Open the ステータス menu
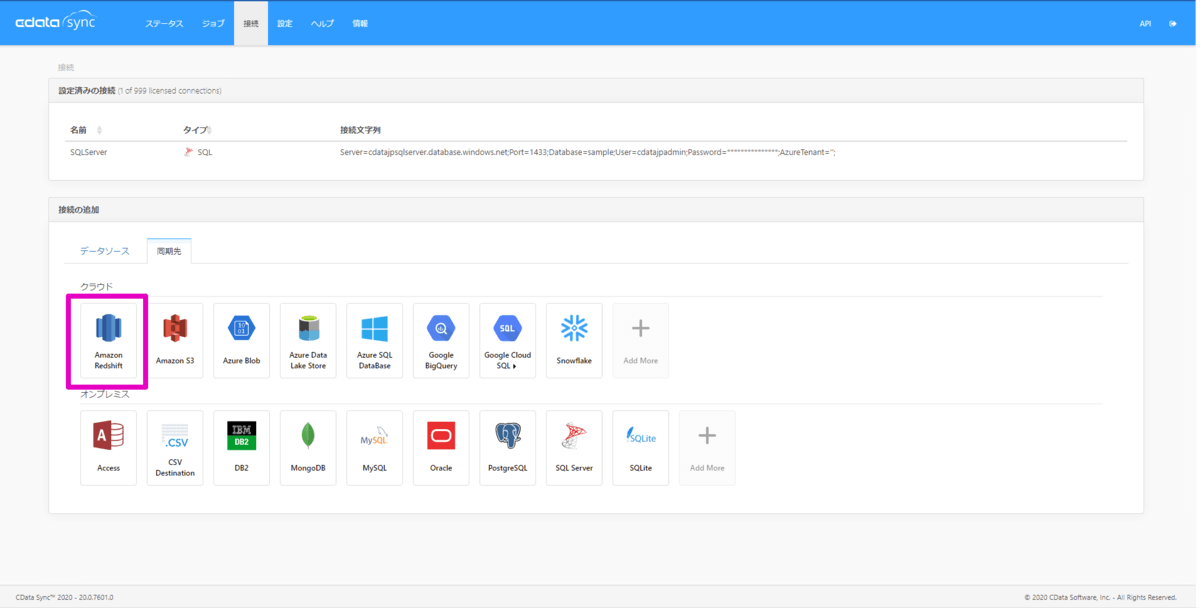This screenshot has width=1200, height=608. coord(164,23)
